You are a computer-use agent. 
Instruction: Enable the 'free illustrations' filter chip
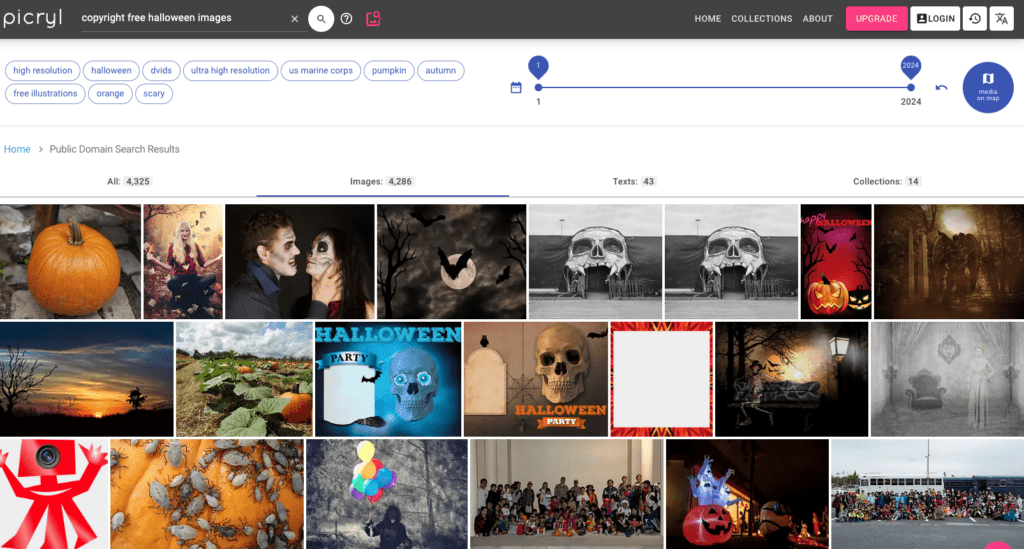pos(45,94)
